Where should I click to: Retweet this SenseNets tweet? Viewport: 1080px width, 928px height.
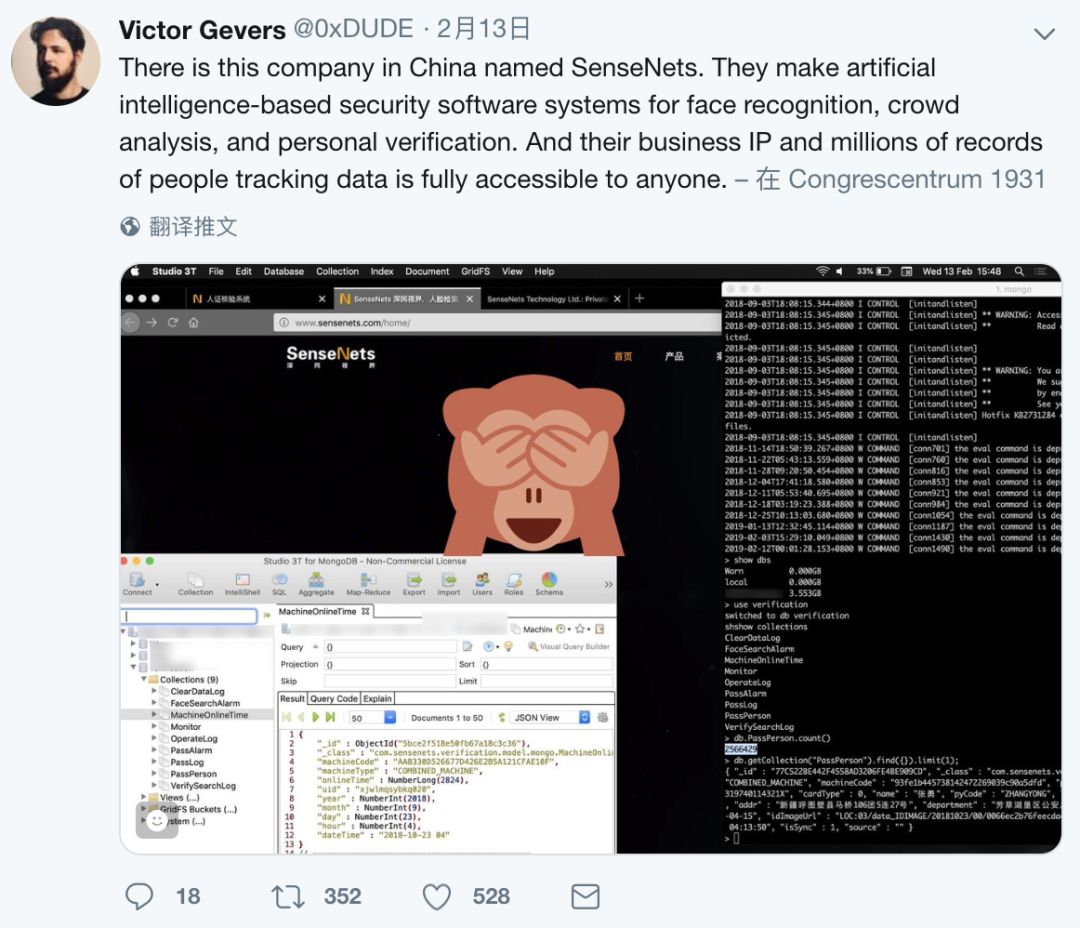[x=288, y=896]
